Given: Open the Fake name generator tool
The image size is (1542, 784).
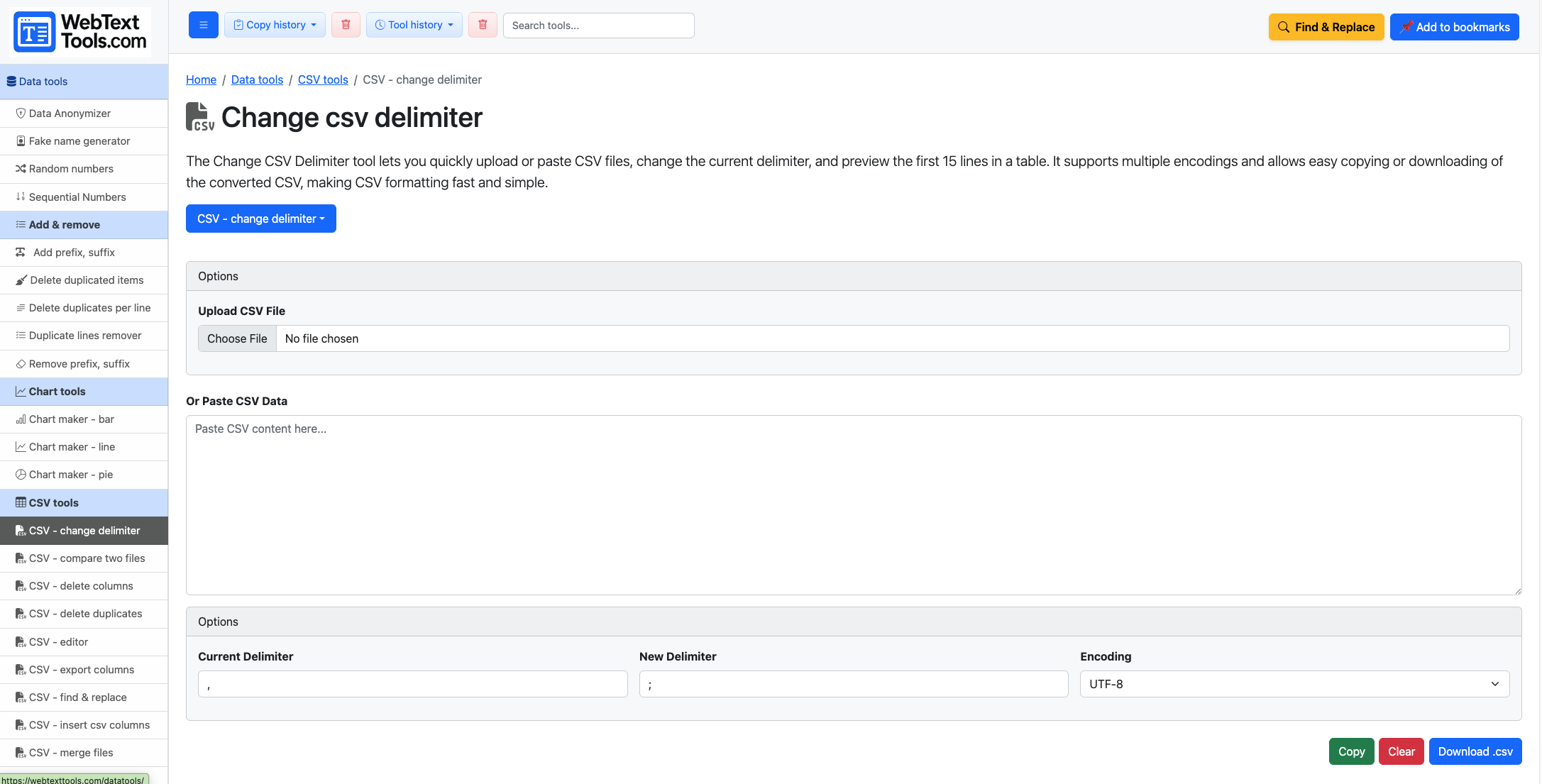Looking at the screenshot, I should [x=84, y=141].
